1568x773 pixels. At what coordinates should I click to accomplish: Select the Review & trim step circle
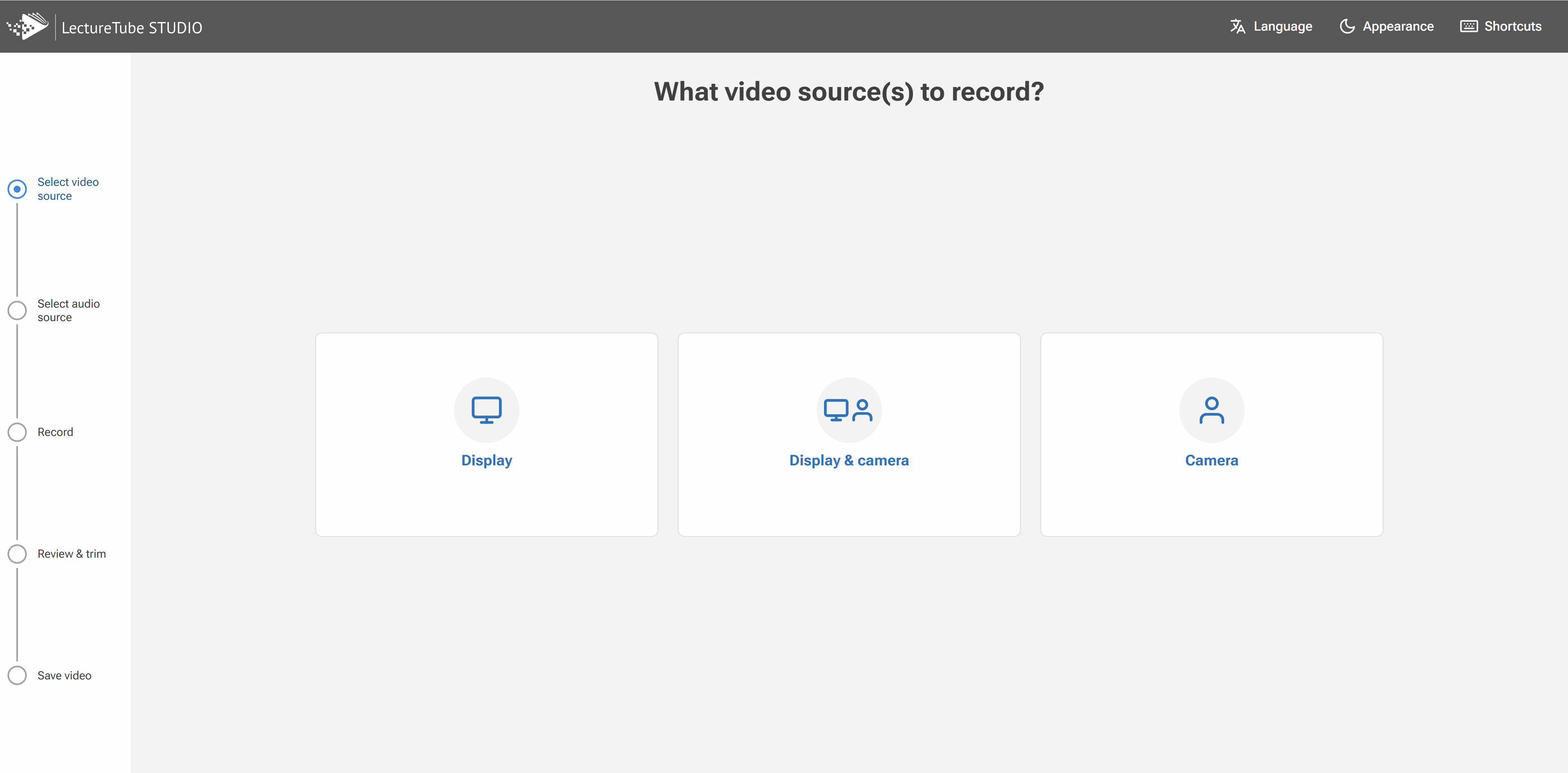pos(17,554)
